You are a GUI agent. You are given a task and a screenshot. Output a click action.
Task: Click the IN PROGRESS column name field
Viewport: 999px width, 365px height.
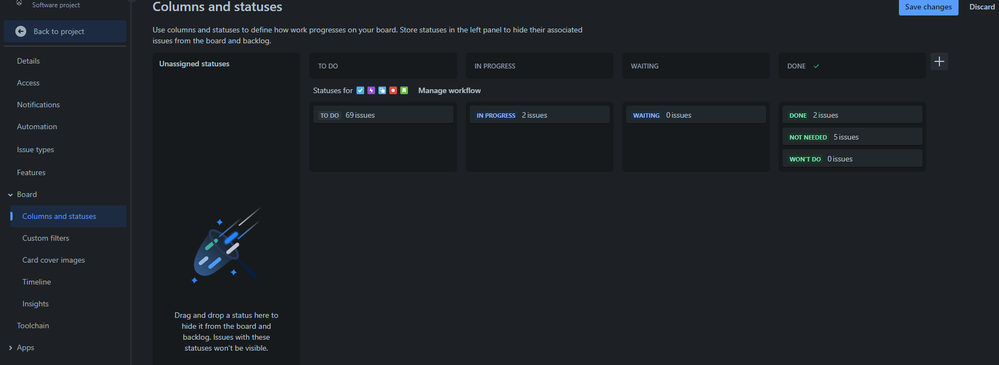540,66
